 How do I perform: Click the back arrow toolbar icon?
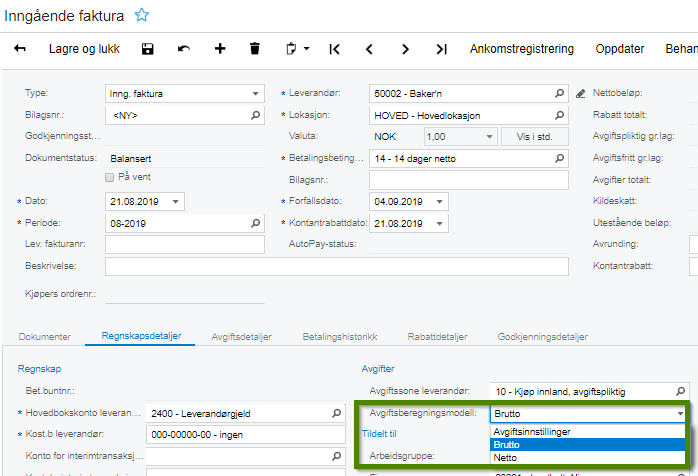click(x=20, y=48)
